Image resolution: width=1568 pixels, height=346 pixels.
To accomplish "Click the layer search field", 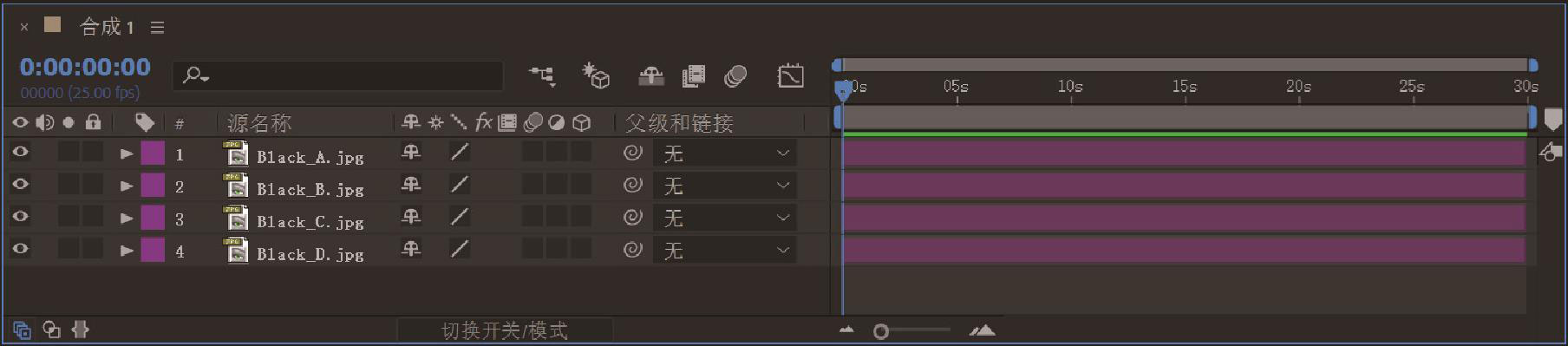I will (x=338, y=76).
